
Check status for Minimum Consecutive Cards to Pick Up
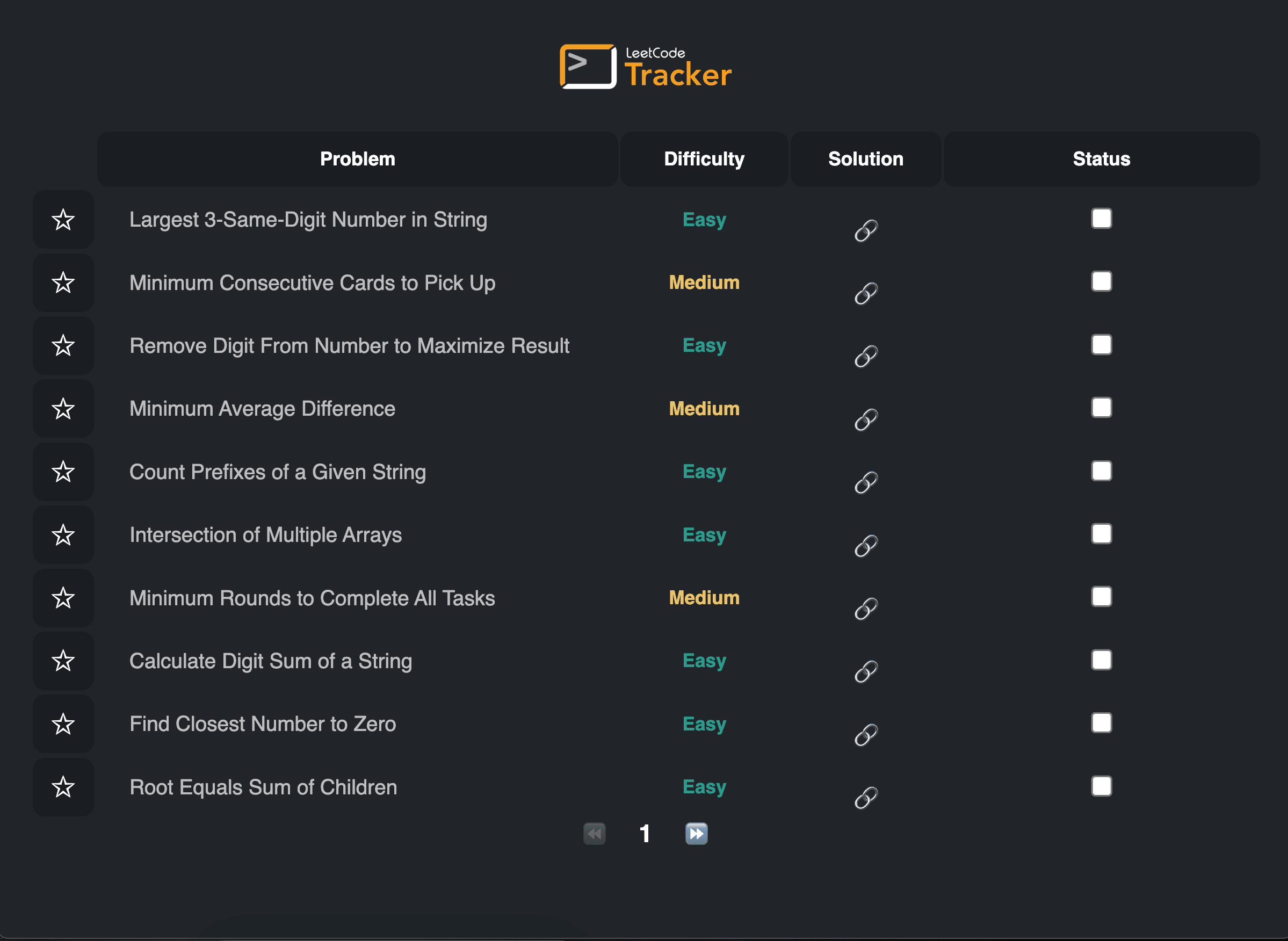[x=1101, y=281]
